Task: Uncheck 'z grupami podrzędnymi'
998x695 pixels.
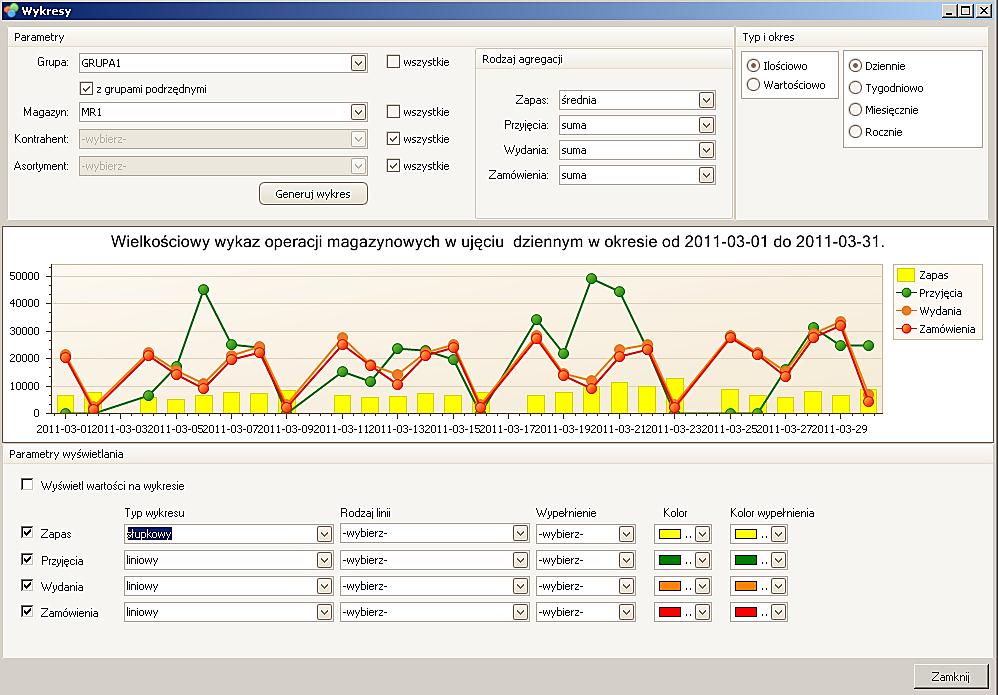Action: (87, 88)
